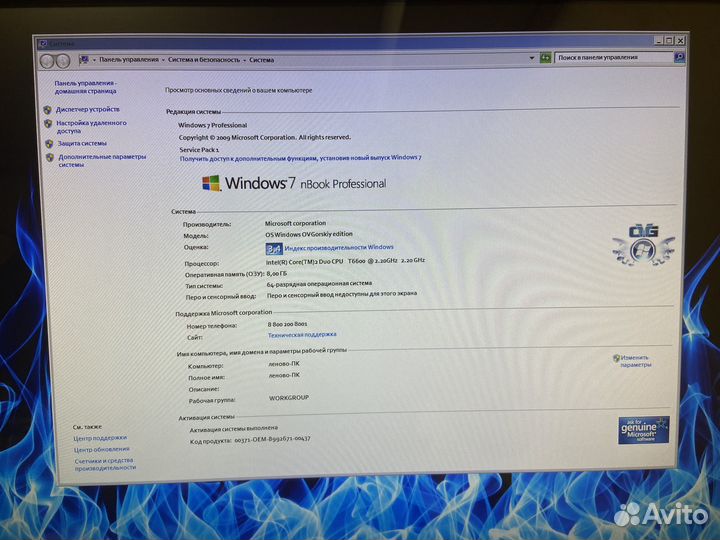The height and width of the screenshot is (540, 720).
Task: Open the Техническая поддержка website link
Action: (x=302, y=335)
